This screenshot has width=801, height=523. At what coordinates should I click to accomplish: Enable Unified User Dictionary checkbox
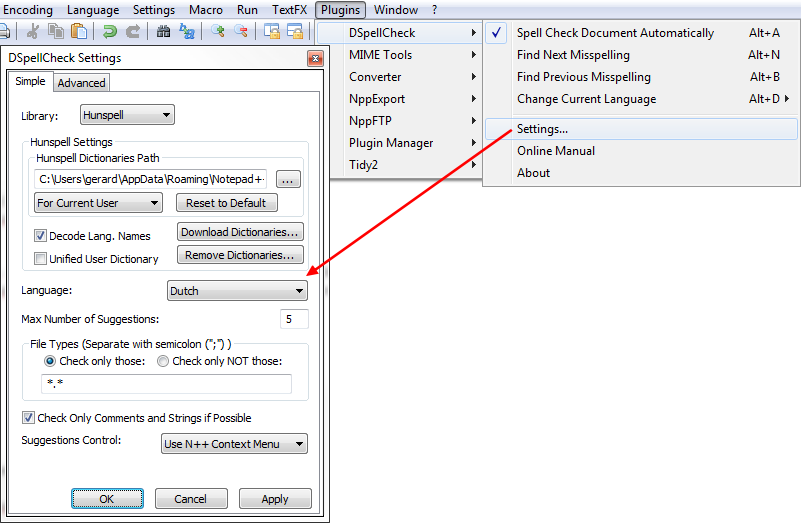click(41, 259)
